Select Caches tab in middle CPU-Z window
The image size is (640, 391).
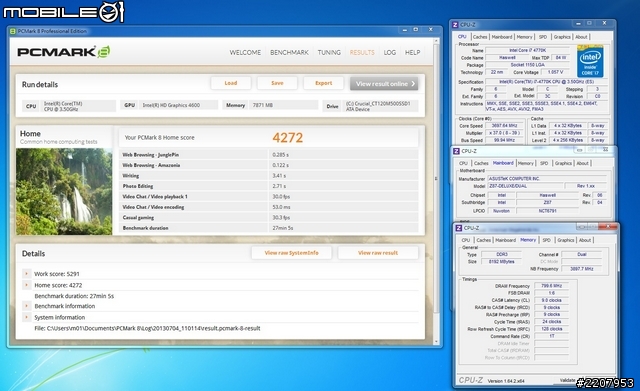tap(481, 163)
